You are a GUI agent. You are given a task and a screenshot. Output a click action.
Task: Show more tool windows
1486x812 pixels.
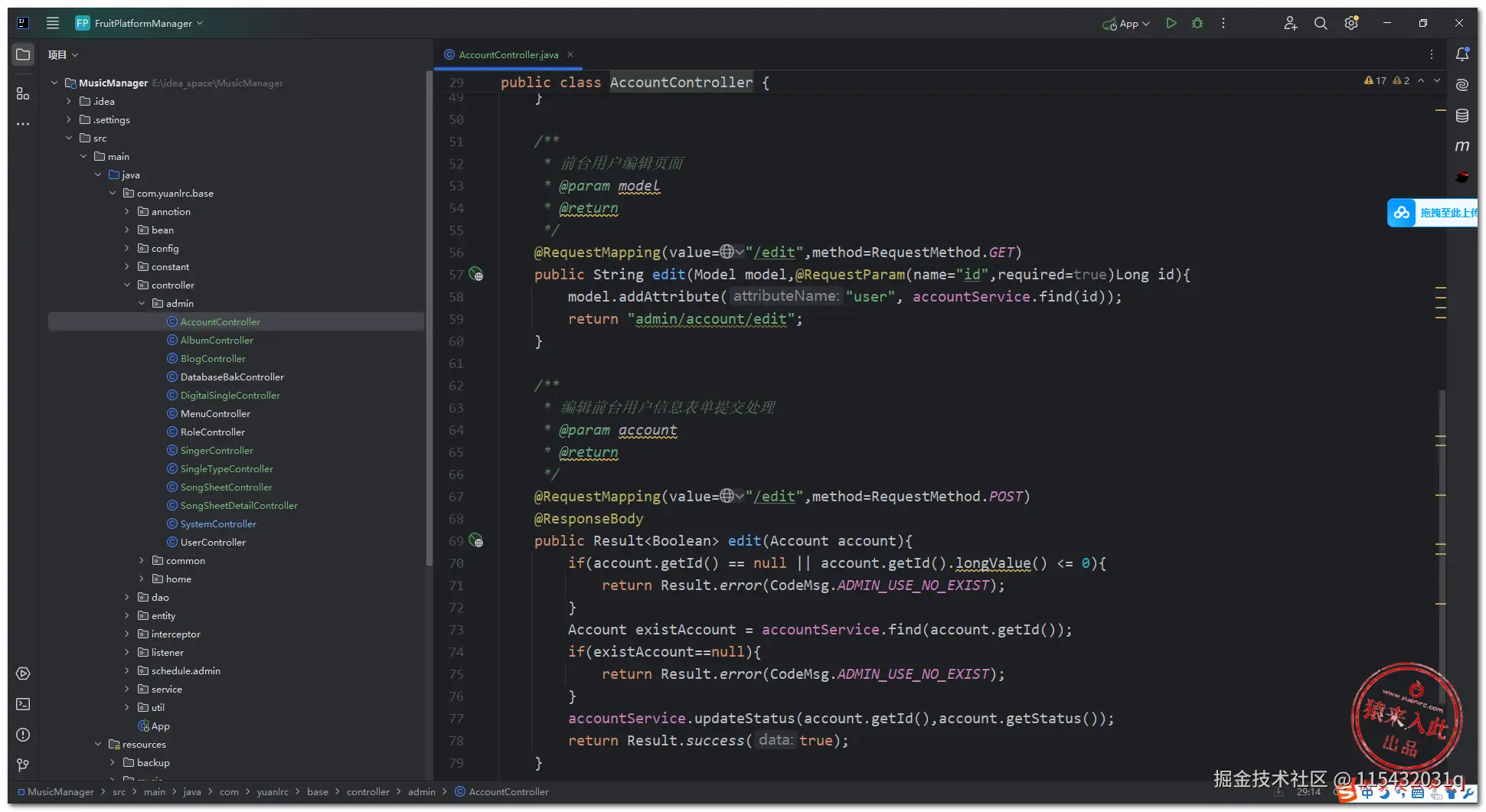click(x=23, y=123)
